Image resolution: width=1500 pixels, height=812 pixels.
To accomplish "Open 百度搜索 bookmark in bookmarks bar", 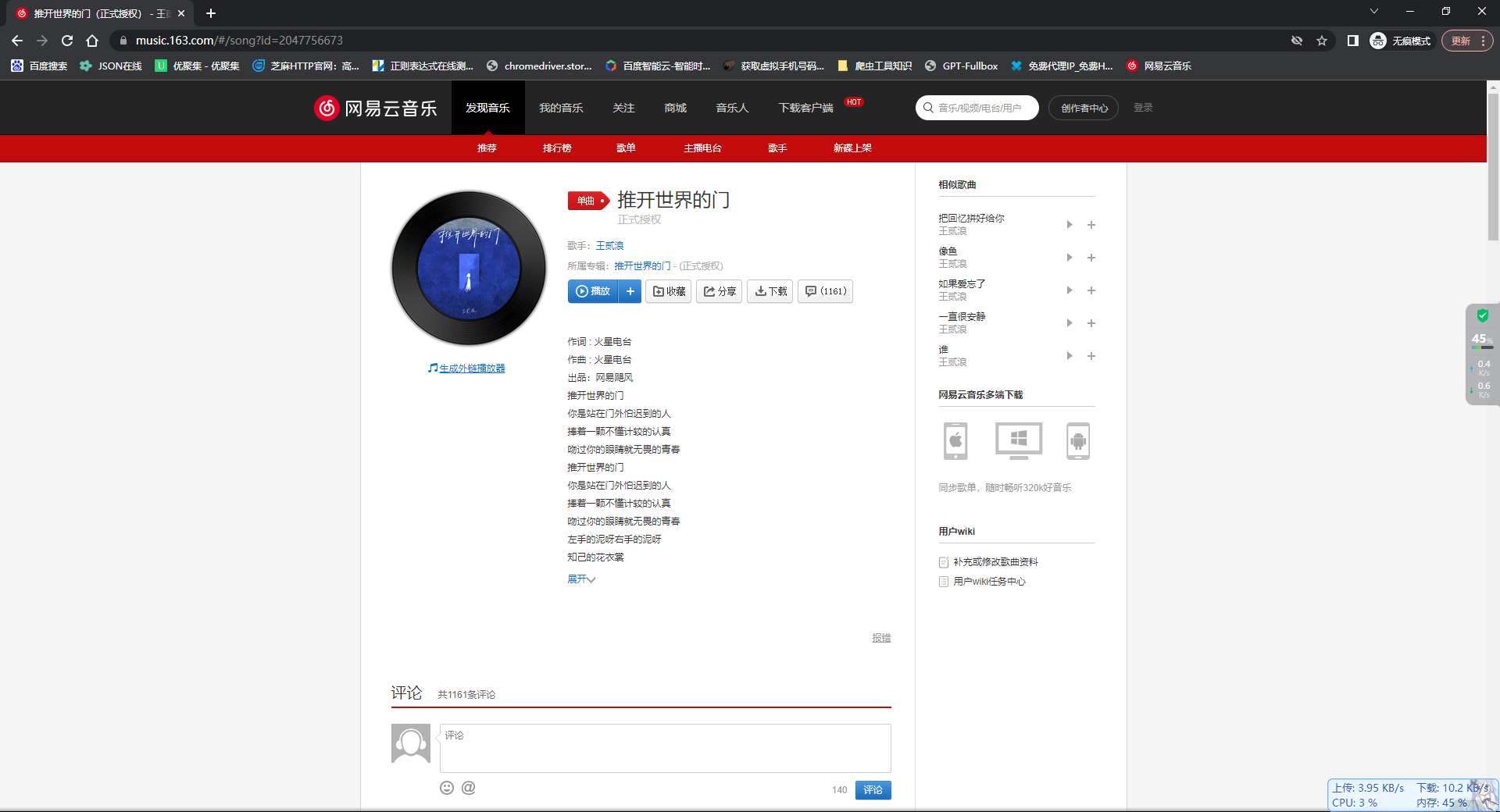I will pos(39,66).
